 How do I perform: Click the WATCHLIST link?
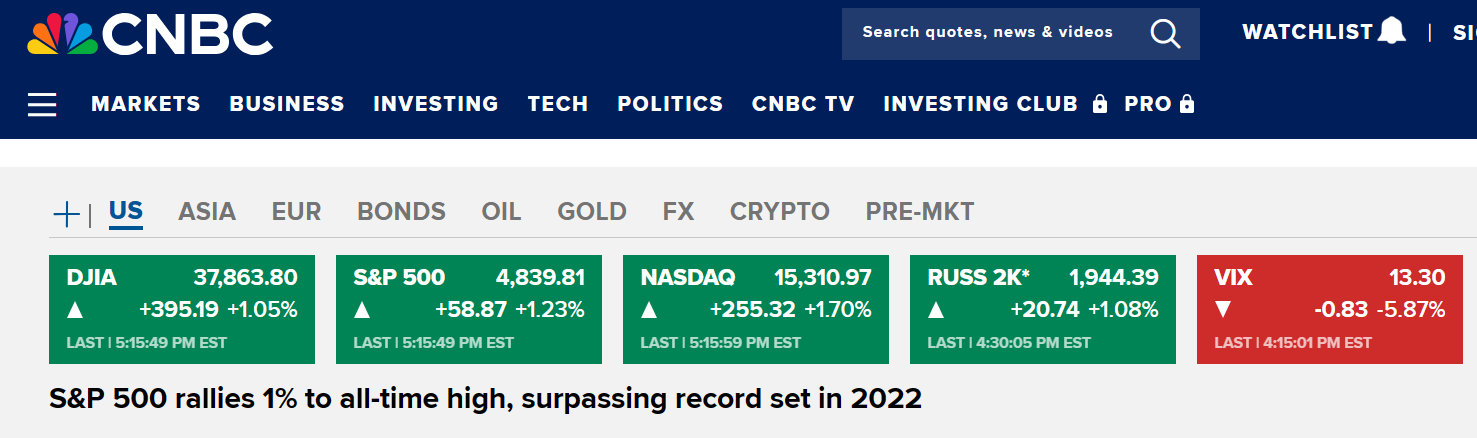tap(1307, 32)
